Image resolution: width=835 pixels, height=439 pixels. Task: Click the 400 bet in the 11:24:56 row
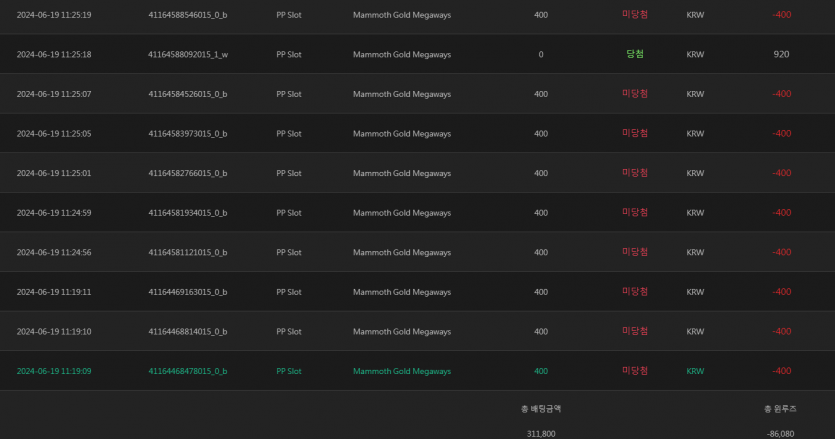541,253
